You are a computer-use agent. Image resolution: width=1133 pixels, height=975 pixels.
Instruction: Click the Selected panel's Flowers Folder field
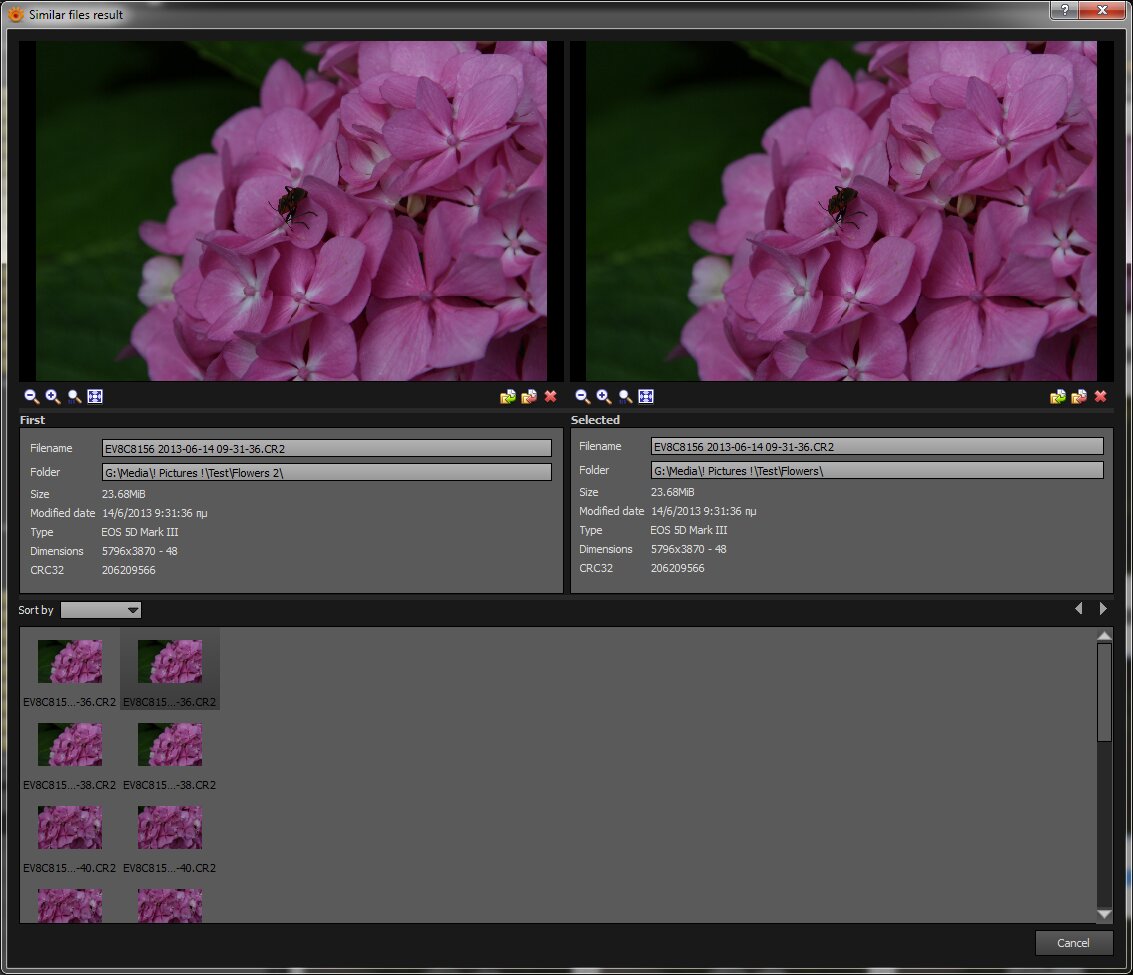pos(877,471)
